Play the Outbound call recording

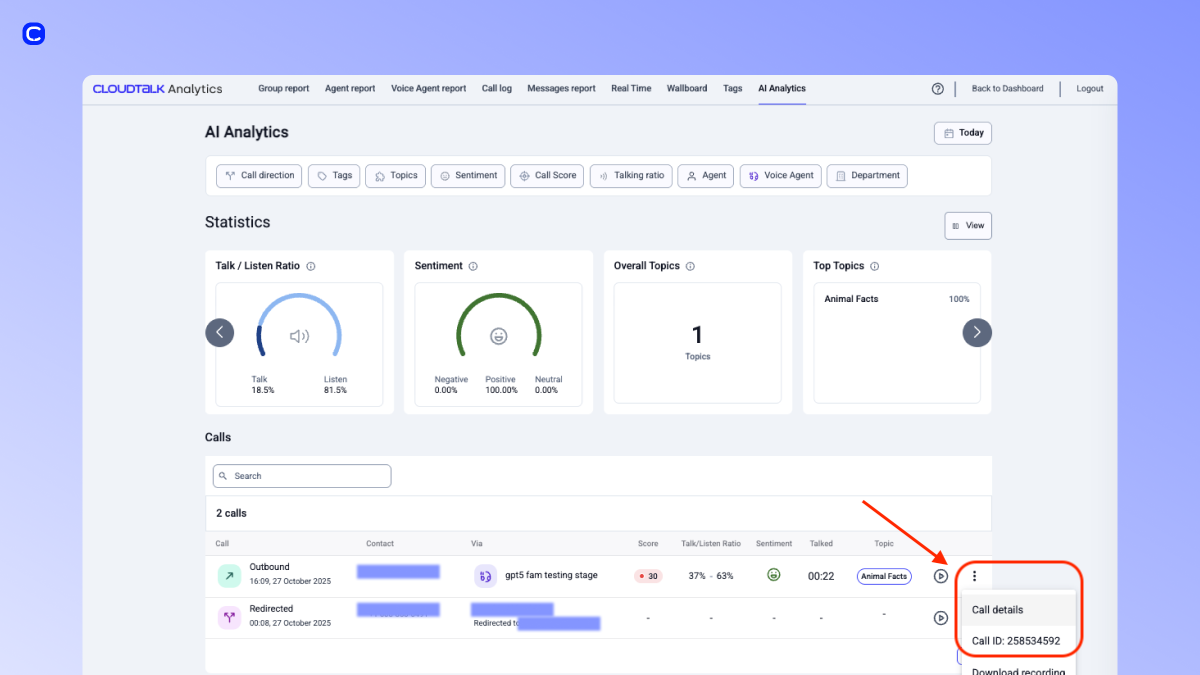pyautogui.click(x=940, y=576)
